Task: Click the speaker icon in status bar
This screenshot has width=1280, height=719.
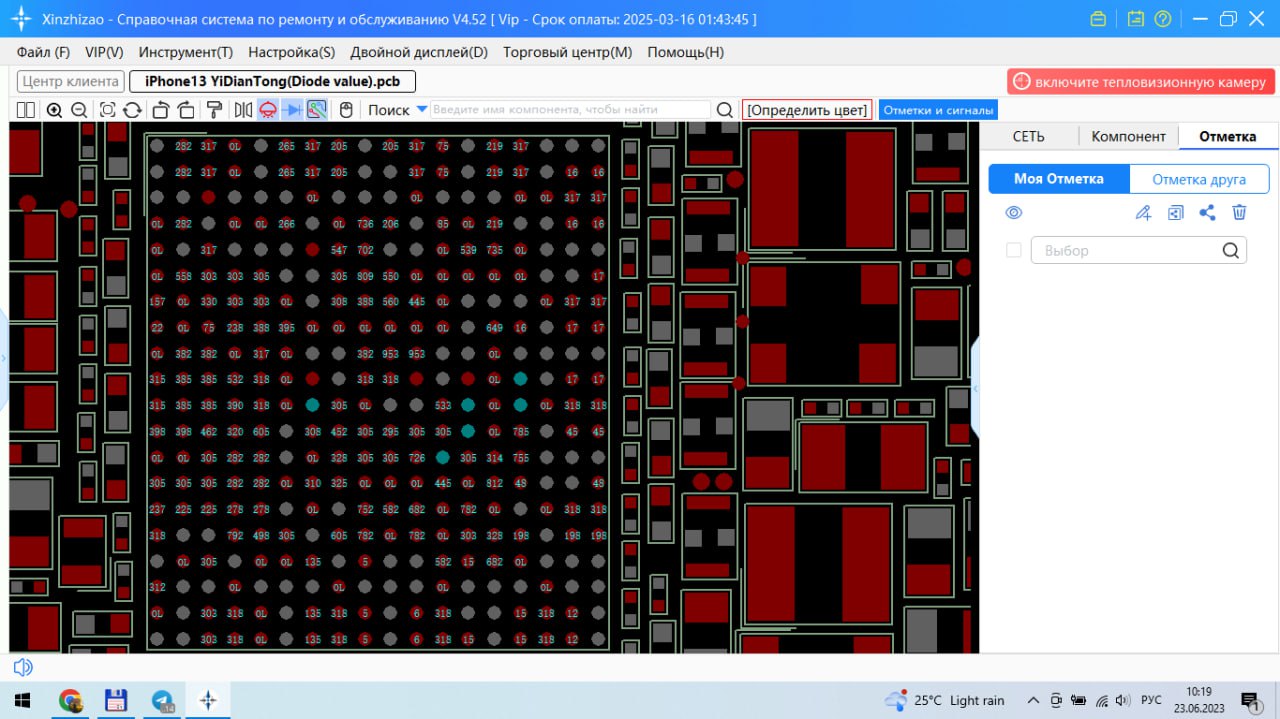Action: coord(22,667)
